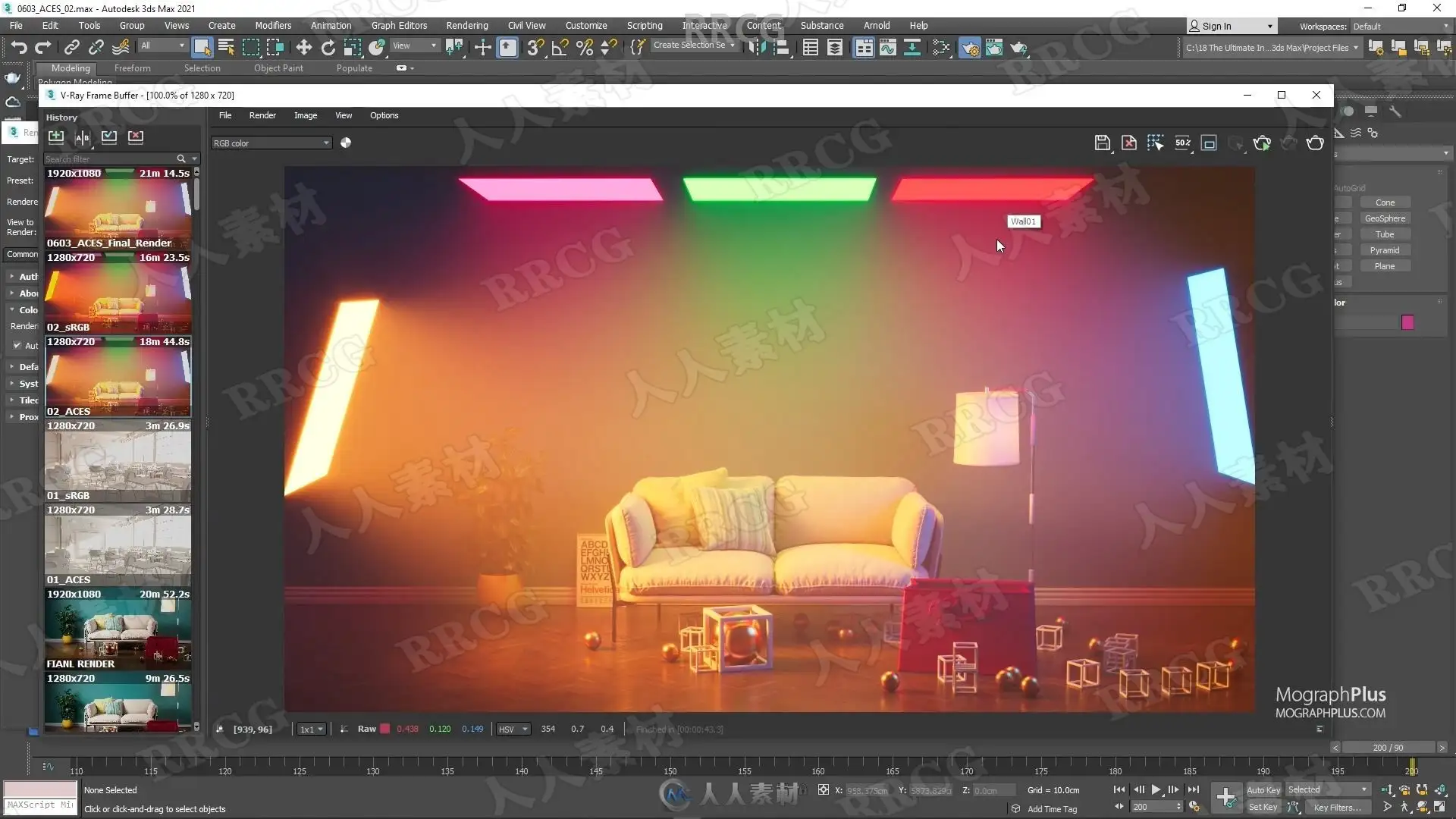Viewport: 1456px width, 819px height.
Task: Click the pink object color swatch
Action: click(x=1407, y=323)
